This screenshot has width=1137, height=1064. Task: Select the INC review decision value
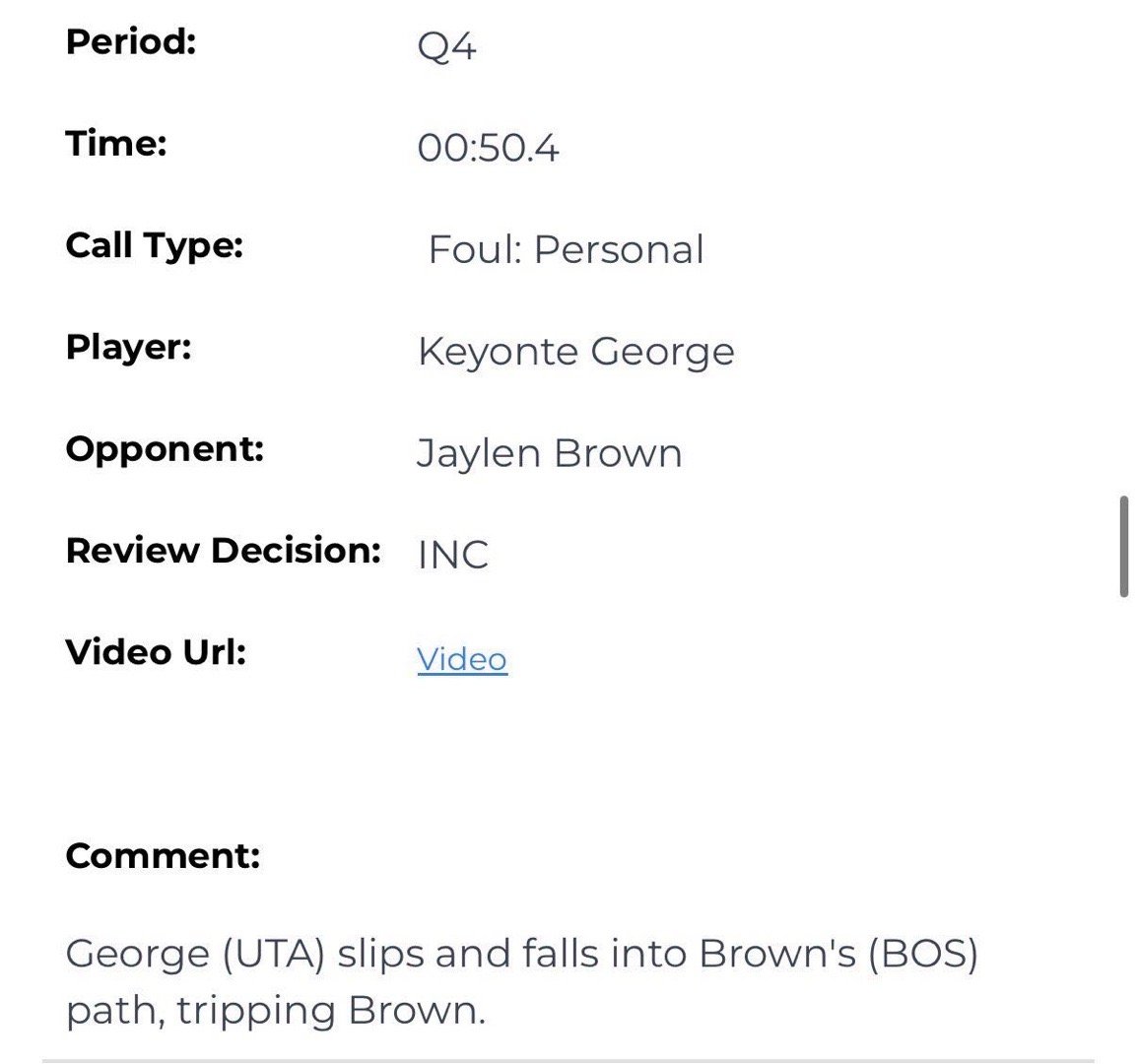(x=452, y=556)
